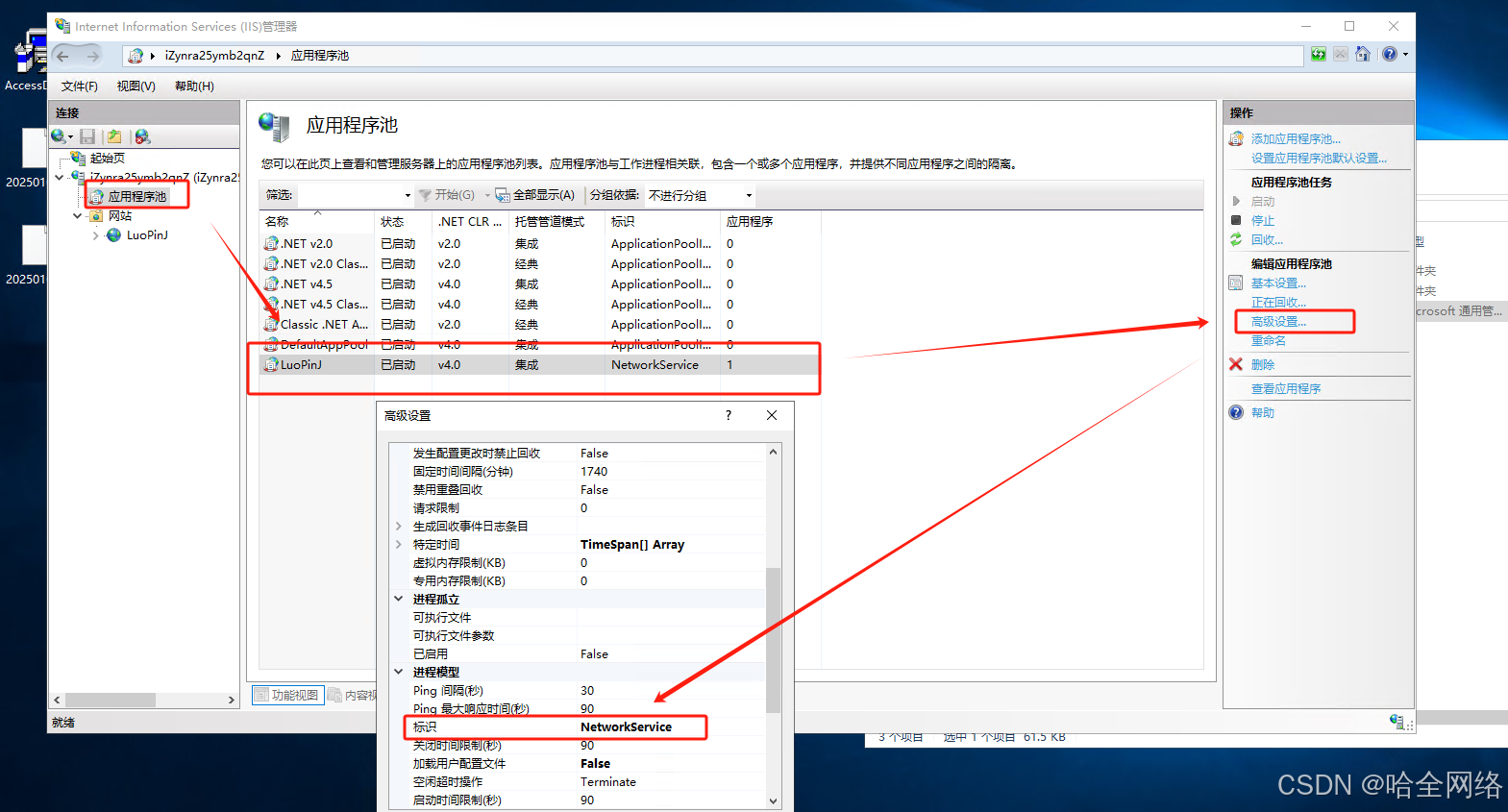This screenshot has height=812, width=1508.
Task: Open the 文件(F) menu
Action: click(80, 86)
